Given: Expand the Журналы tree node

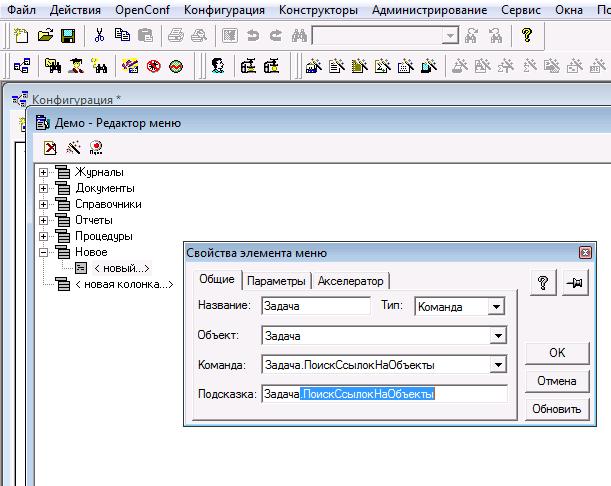Looking at the screenshot, I should (44, 172).
